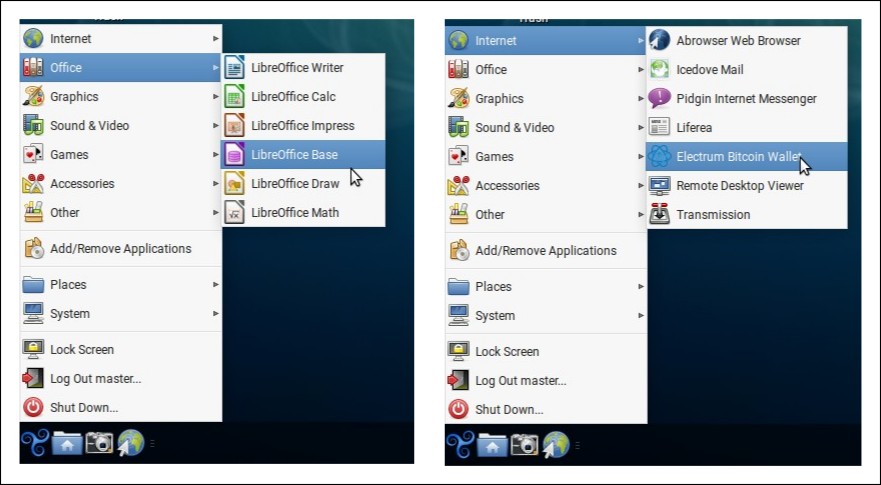Click Pidgin Internet Messenger icon

click(x=659, y=98)
